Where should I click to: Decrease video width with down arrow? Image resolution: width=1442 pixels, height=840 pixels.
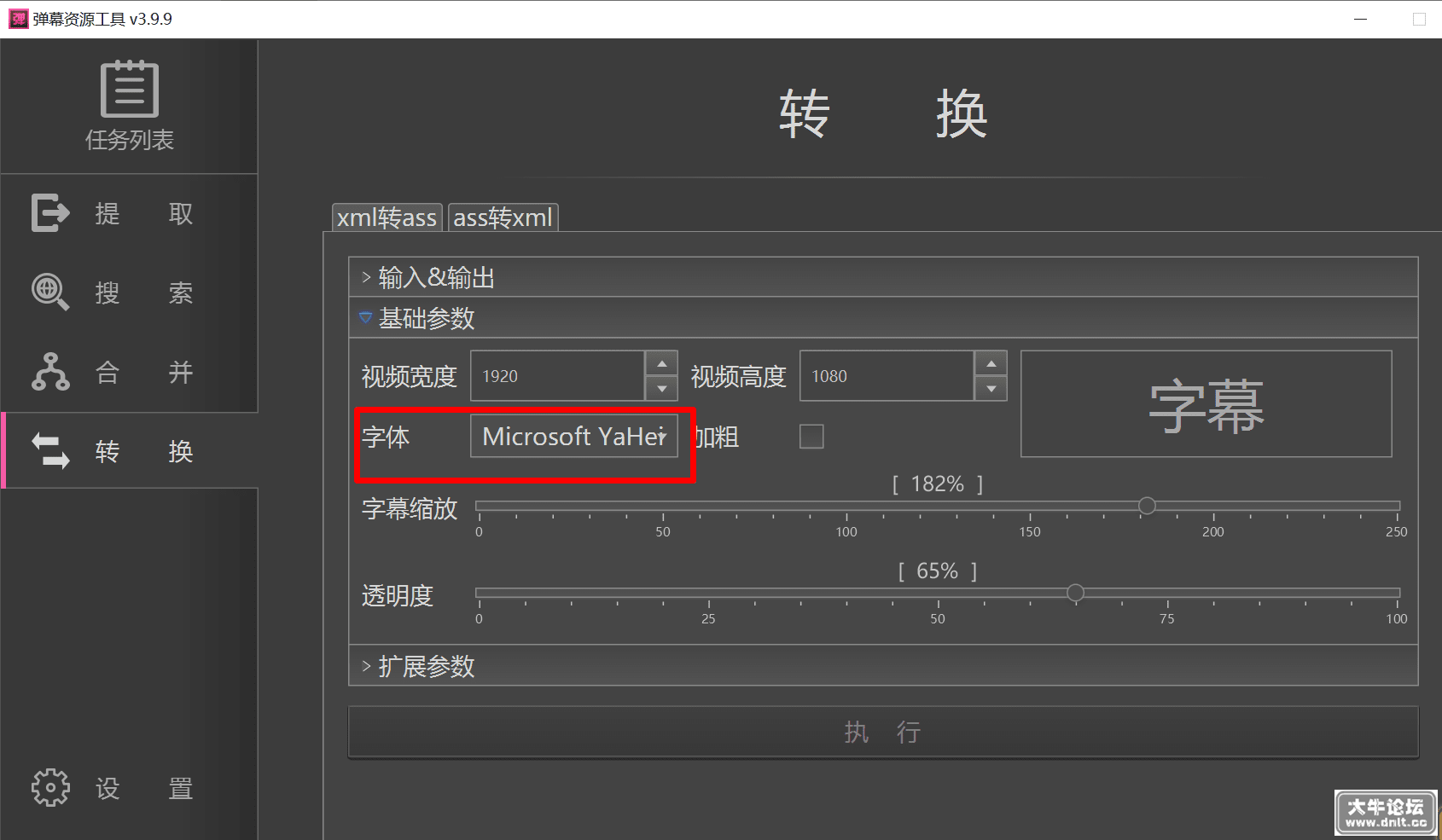(x=661, y=389)
